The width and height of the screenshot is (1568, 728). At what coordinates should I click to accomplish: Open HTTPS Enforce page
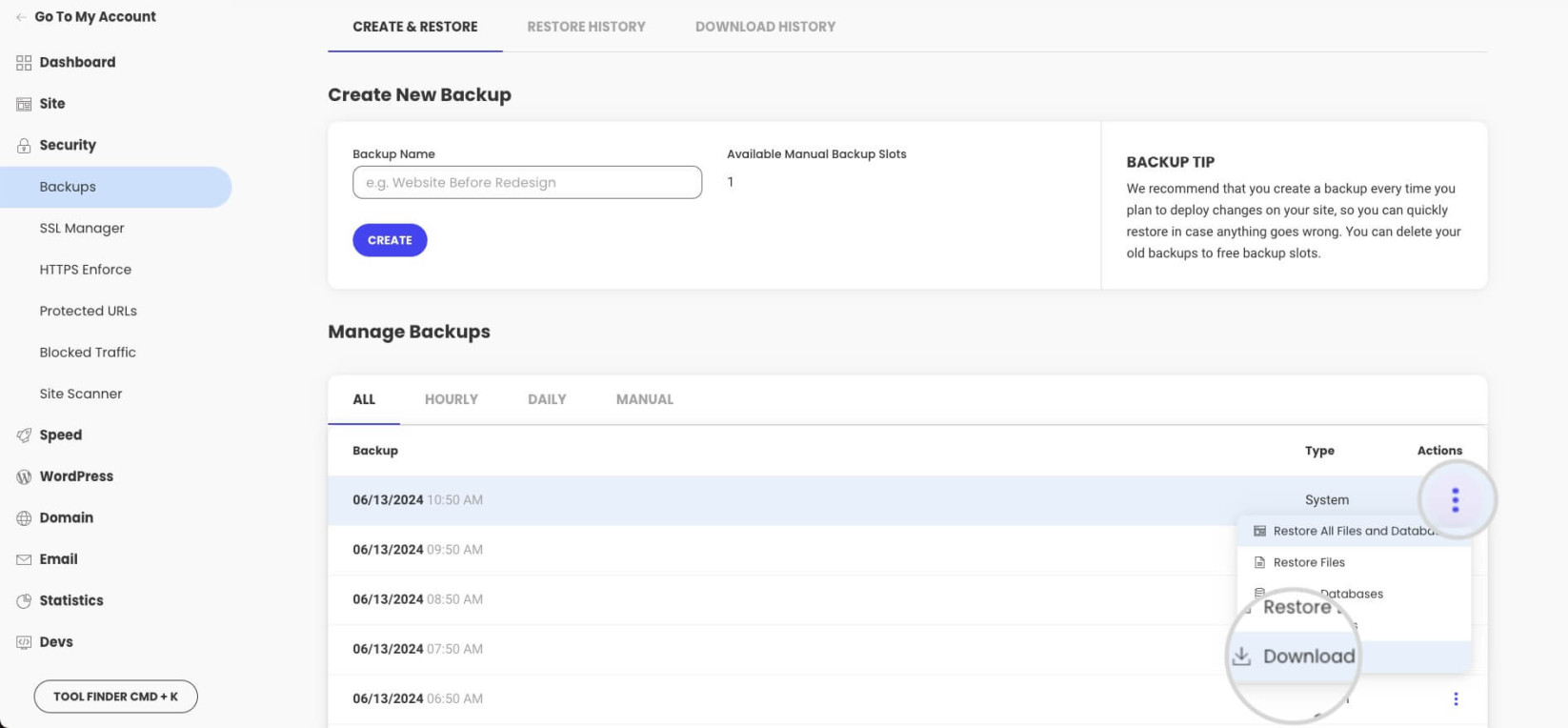pyautogui.click(x=86, y=270)
